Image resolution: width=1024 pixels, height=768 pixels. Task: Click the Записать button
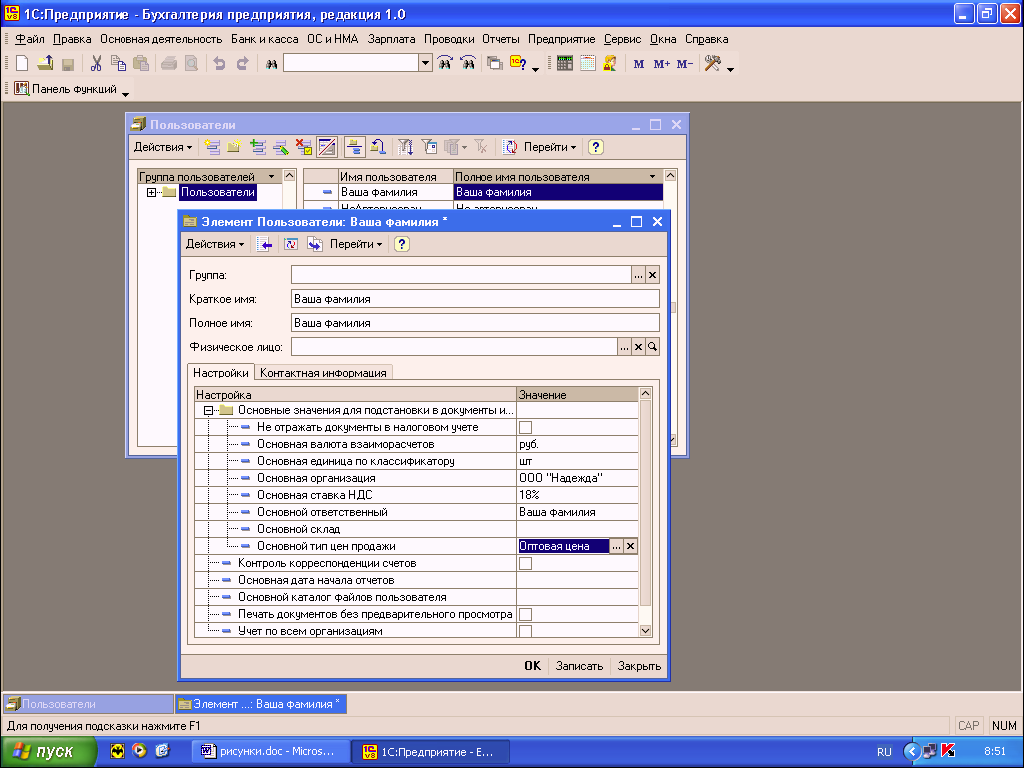pyautogui.click(x=579, y=666)
